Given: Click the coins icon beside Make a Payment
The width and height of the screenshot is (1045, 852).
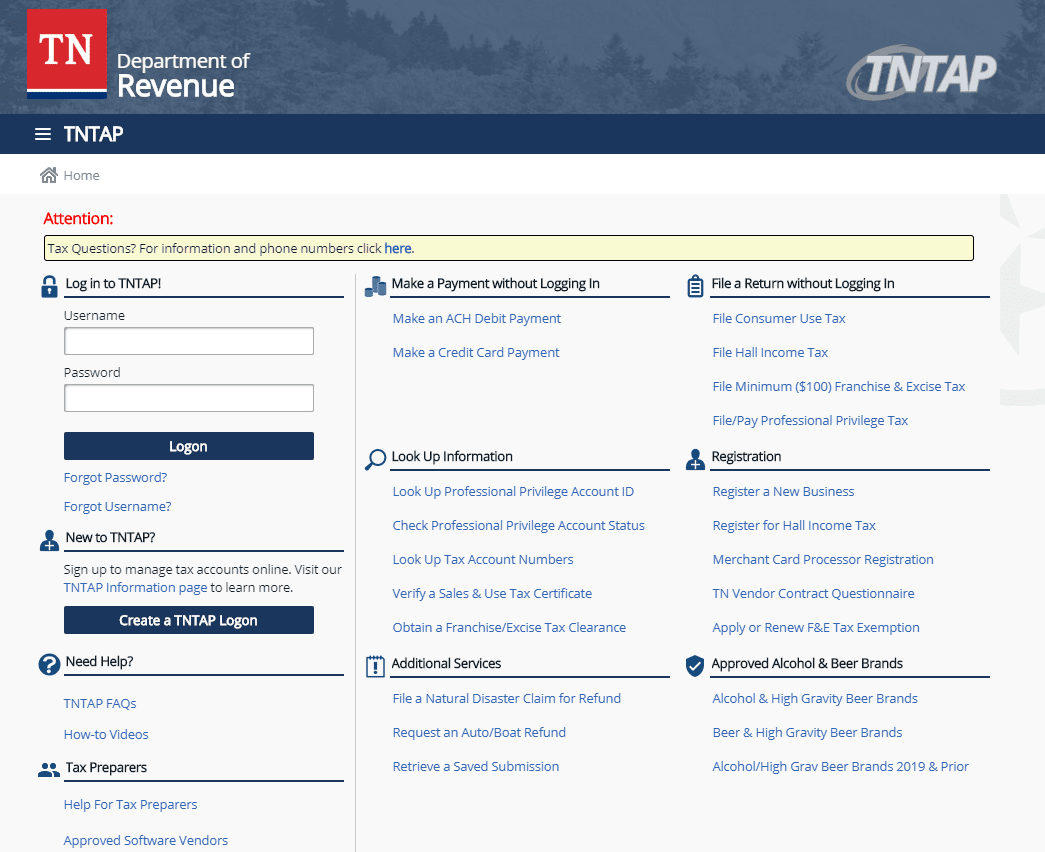Looking at the screenshot, I should [376, 287].
